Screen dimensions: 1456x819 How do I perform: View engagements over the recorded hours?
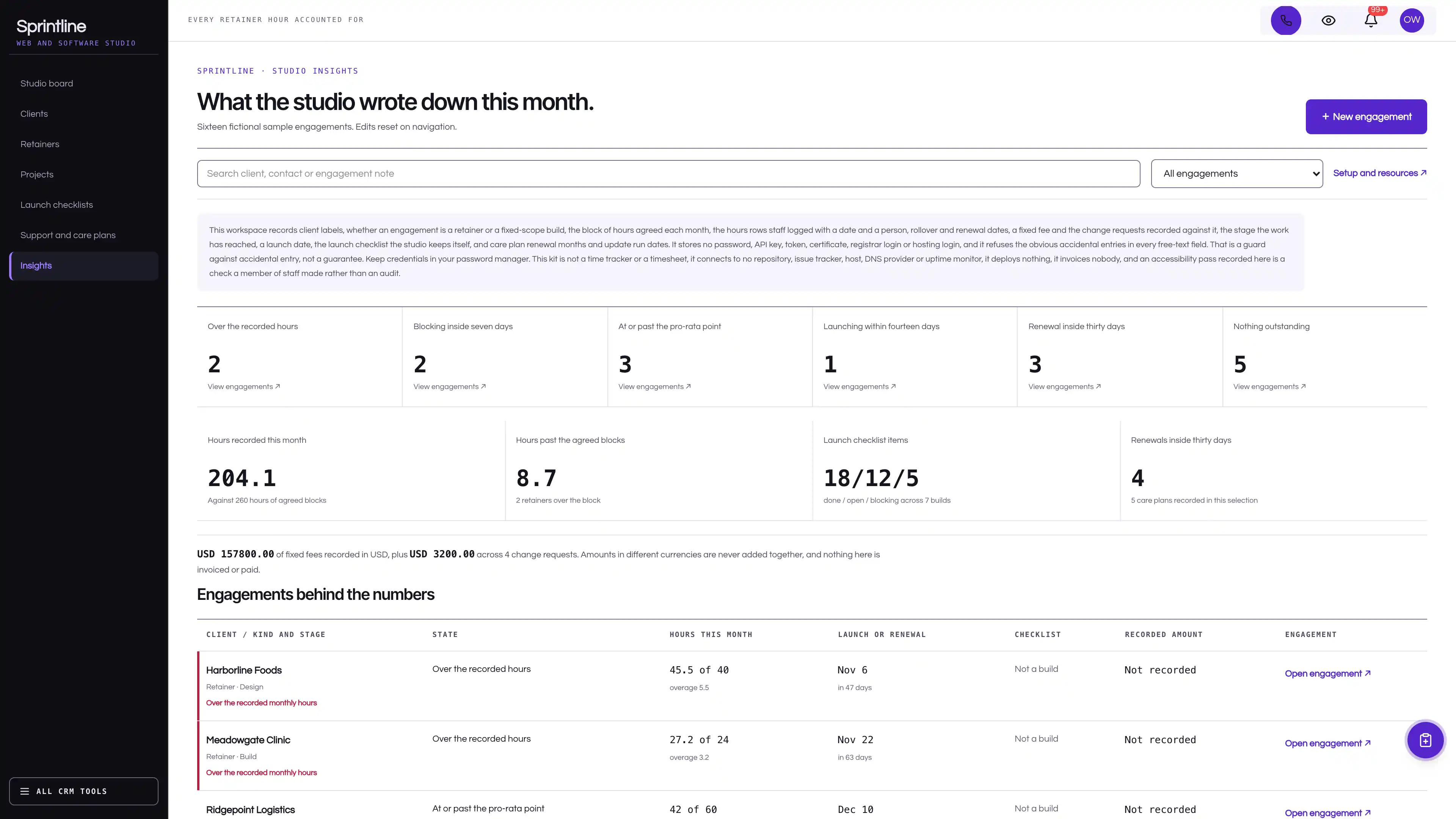[x=243, y=387]
